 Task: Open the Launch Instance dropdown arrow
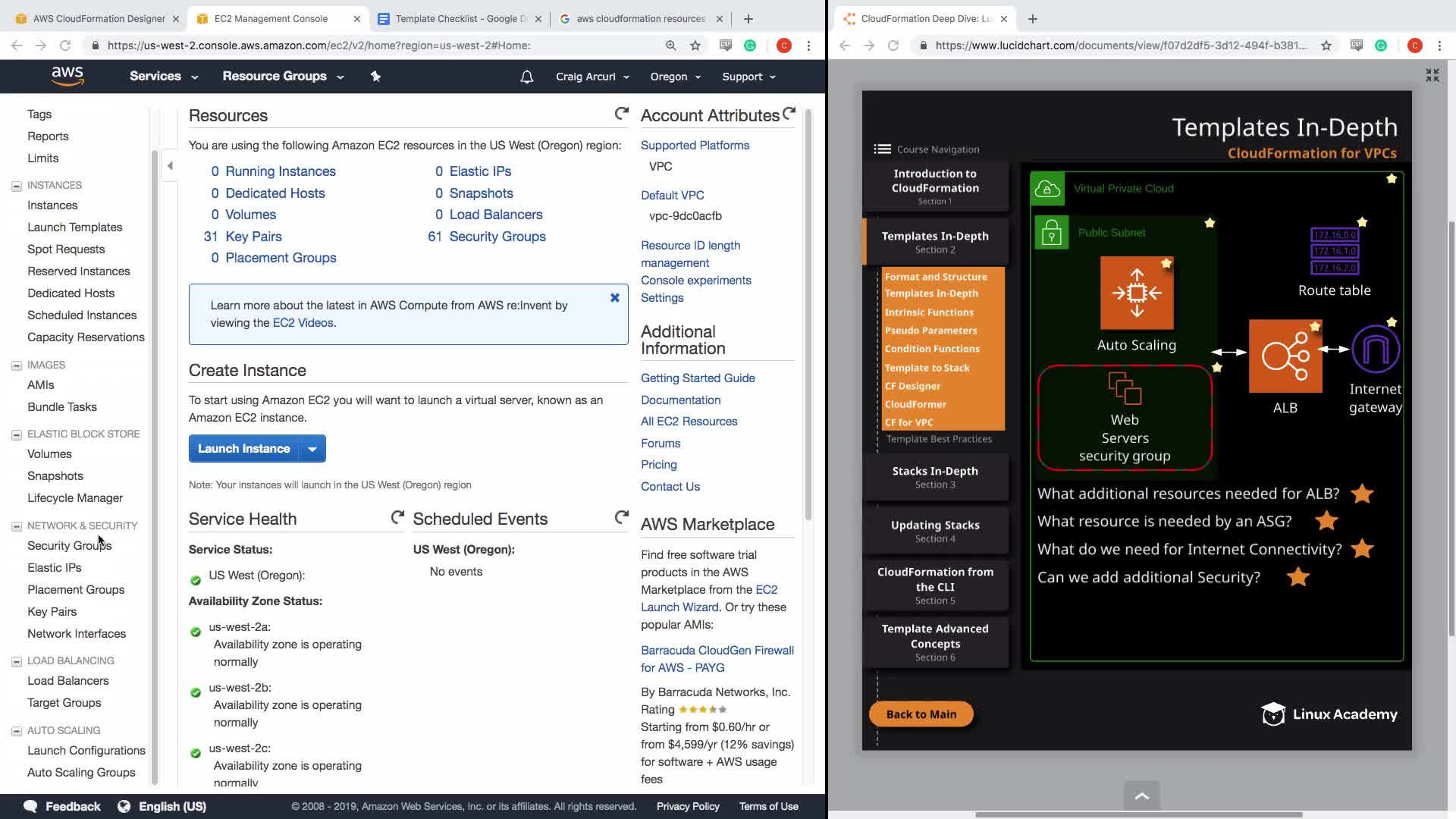(312, 449)
